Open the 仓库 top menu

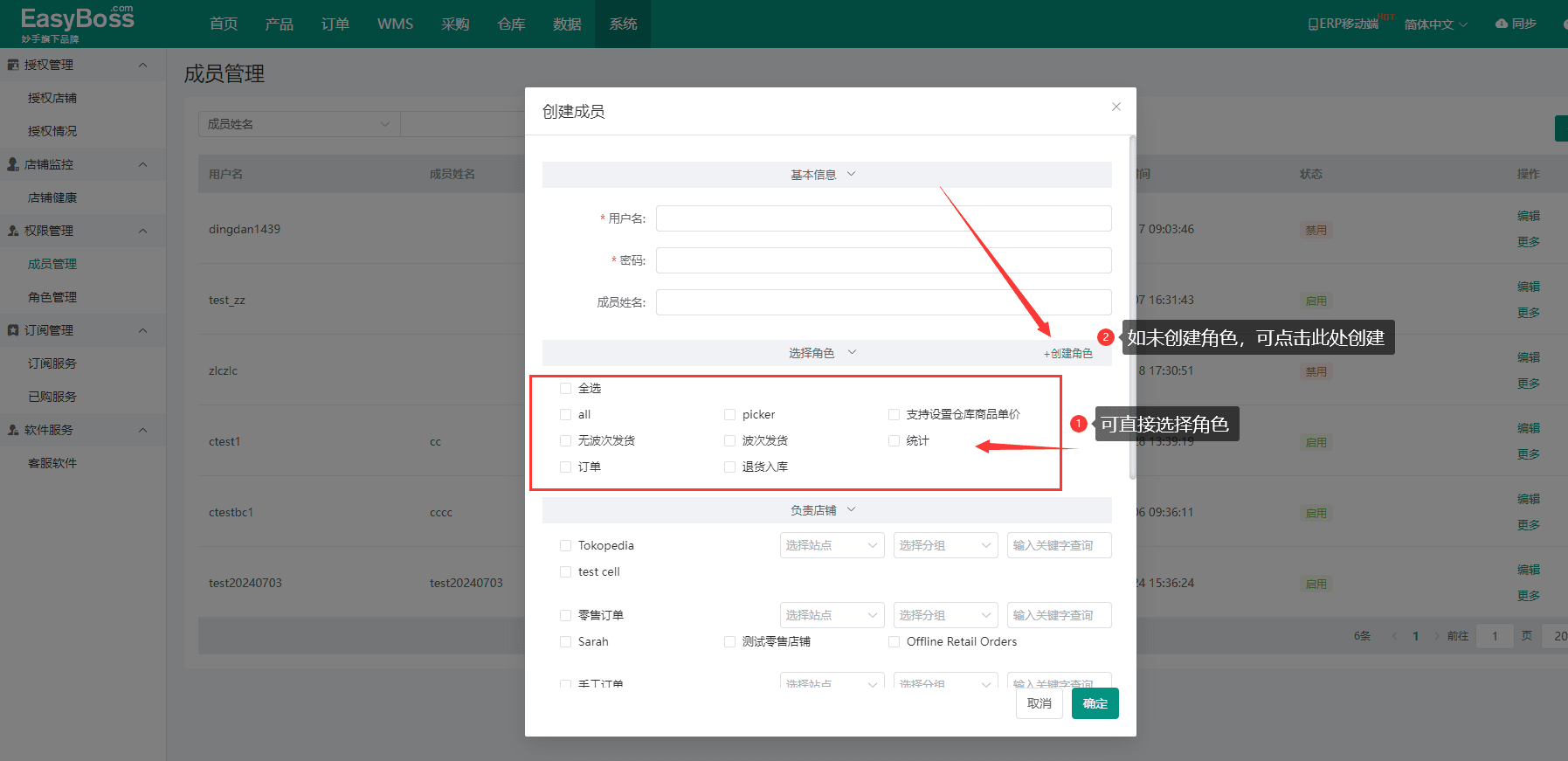point(511,24)
